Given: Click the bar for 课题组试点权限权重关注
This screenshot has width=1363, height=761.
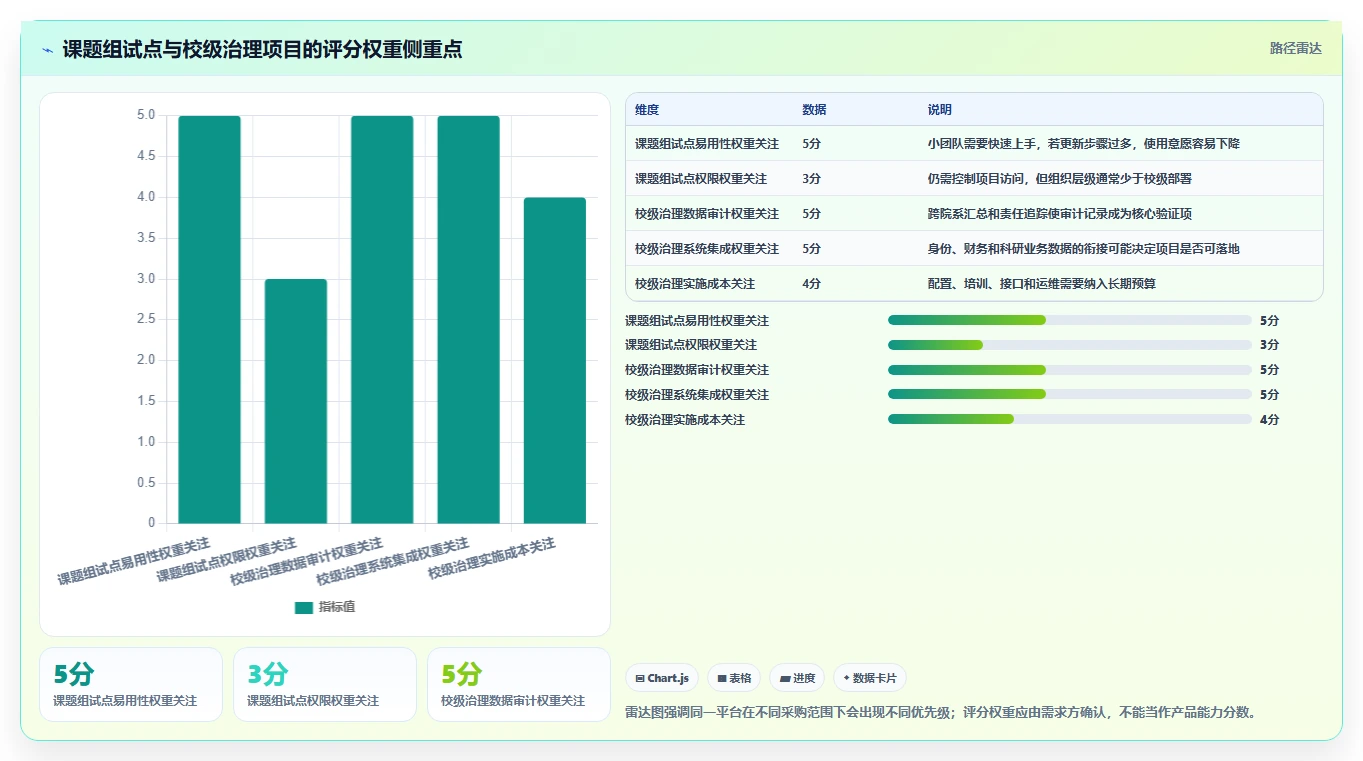Looking at the screenshot, I should pos(296,401).
